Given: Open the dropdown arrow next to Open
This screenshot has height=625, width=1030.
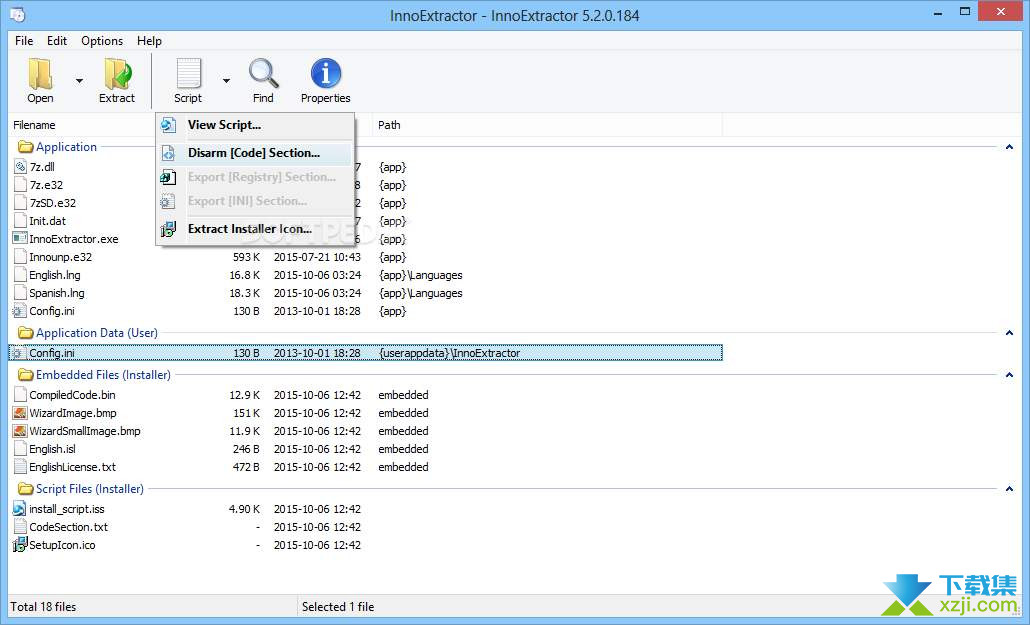Looking at the screenshot, I should 79,81.
